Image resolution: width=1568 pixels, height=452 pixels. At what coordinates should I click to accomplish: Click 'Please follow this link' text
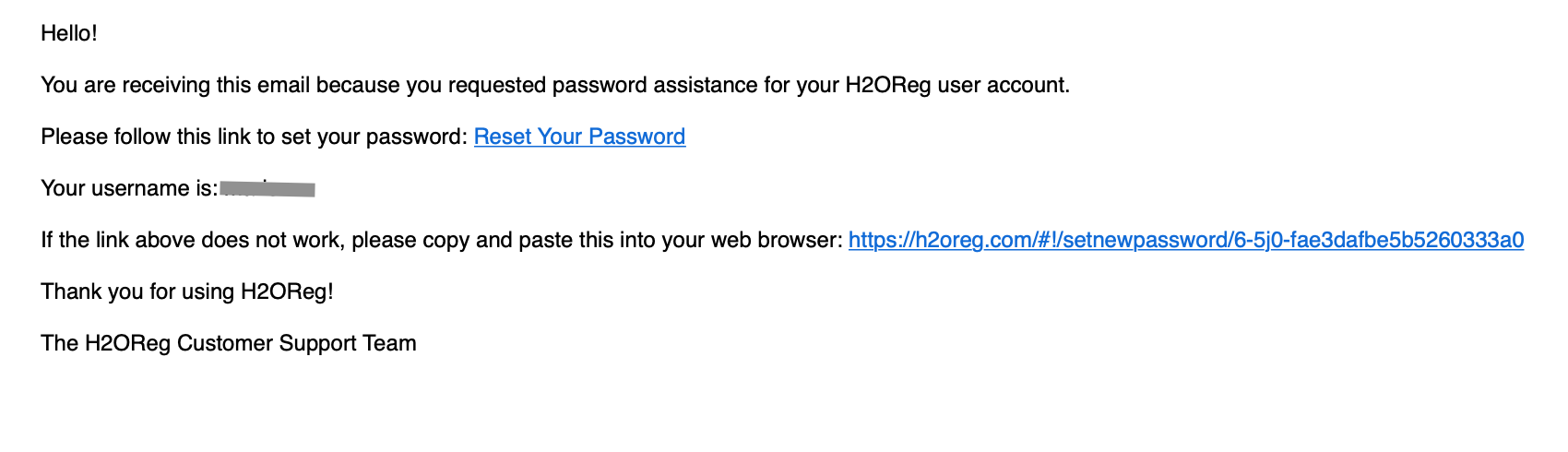pos(148,137)
